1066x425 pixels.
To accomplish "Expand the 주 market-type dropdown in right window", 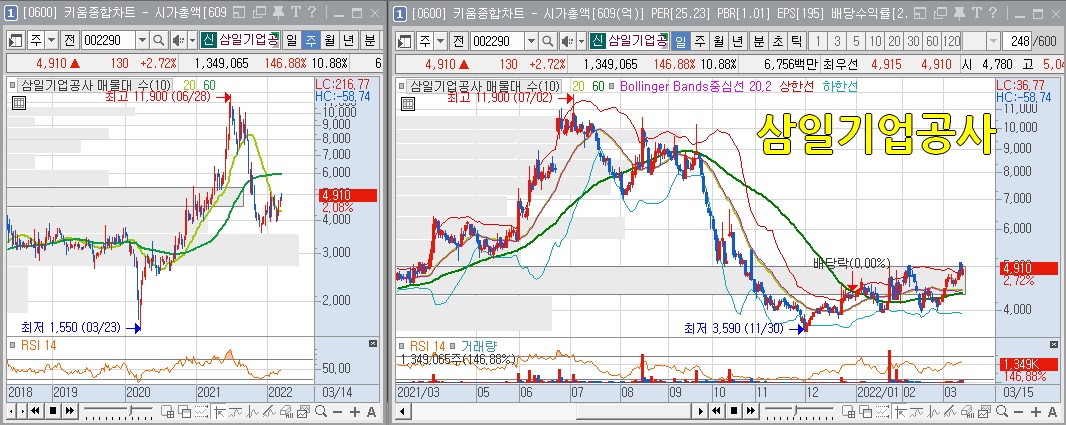I will click(442, 41).
